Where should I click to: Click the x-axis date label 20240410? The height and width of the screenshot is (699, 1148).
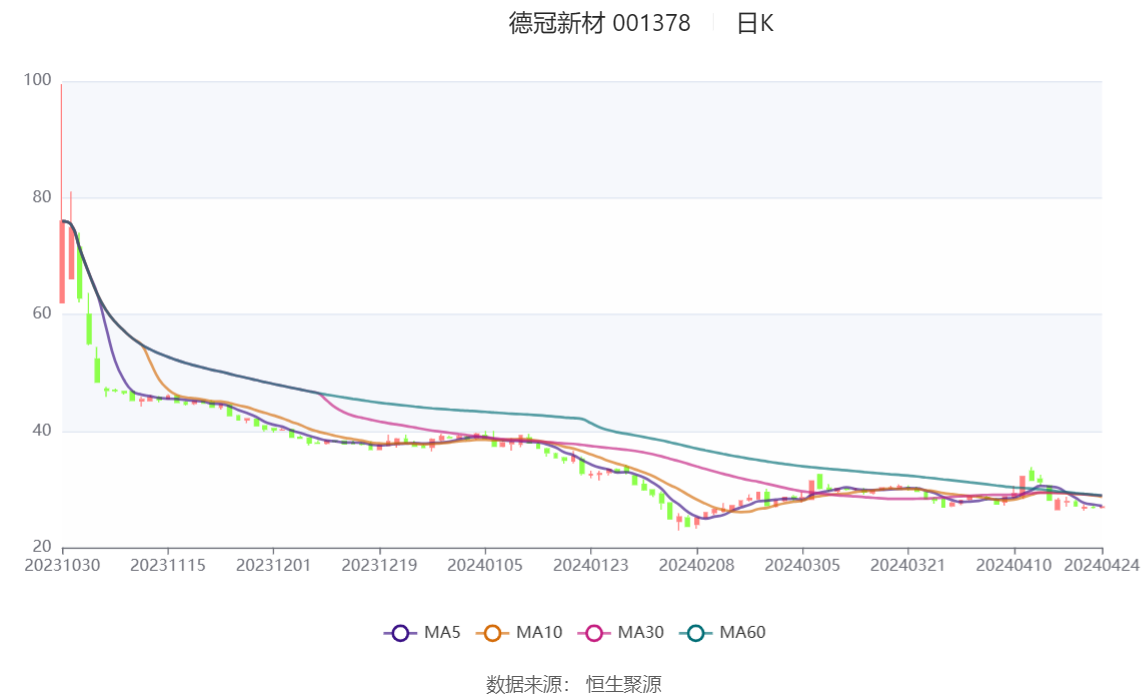tap(1014, 566)
